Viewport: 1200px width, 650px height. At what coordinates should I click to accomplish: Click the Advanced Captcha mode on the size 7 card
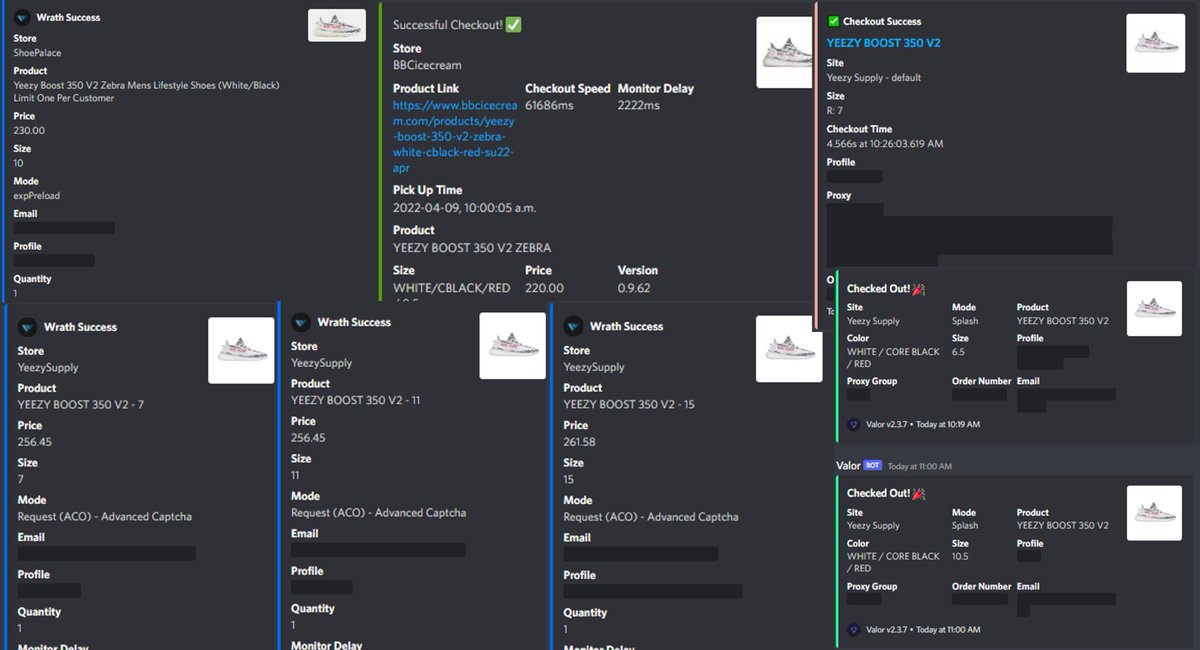tap(105, 517)
